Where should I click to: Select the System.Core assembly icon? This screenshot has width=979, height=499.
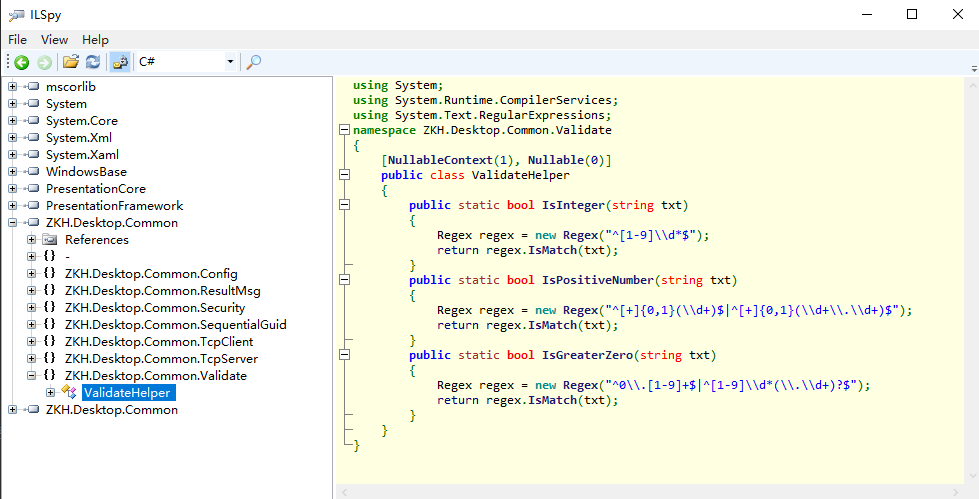point(32,121)
